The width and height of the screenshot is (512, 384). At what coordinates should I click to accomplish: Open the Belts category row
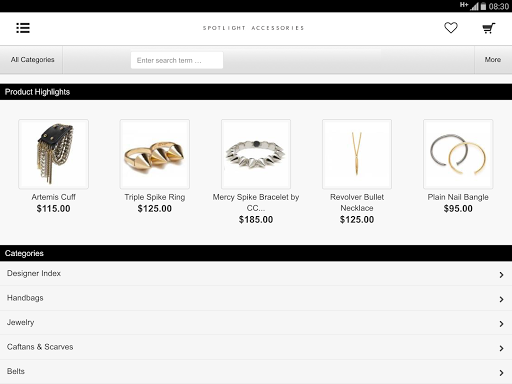(256, 372)
